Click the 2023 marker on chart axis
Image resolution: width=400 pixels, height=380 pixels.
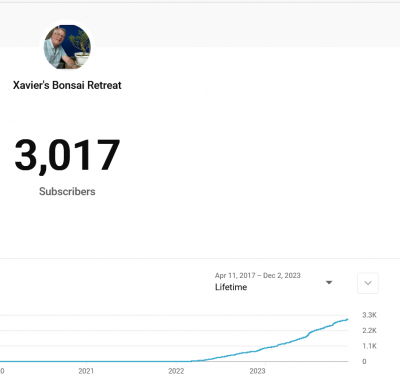pos(257,371)
